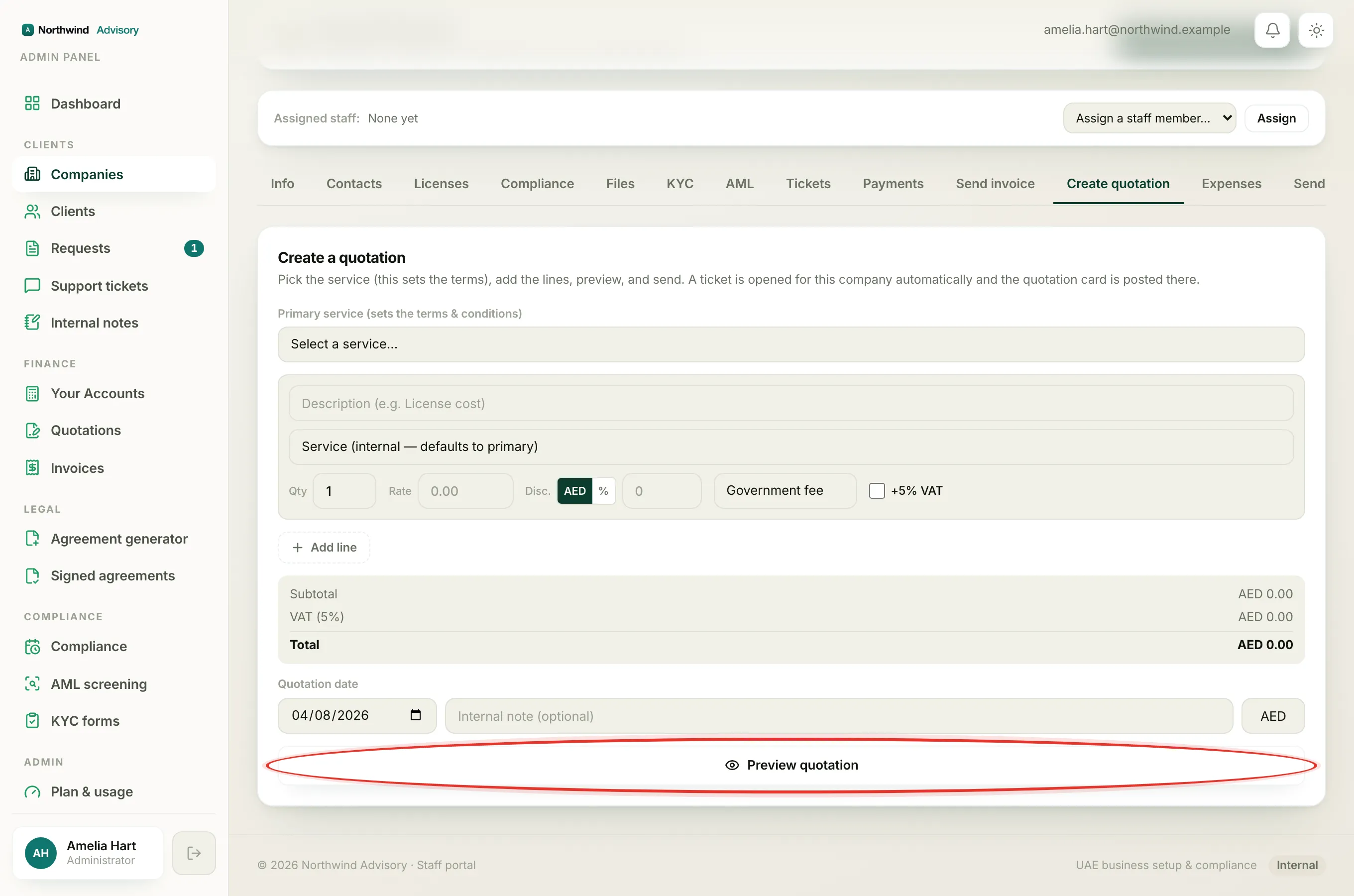Click the Requests badge showing 1
Image resolution: width=1354 pixels, height=896 pixels.
[x=194, y=248]
